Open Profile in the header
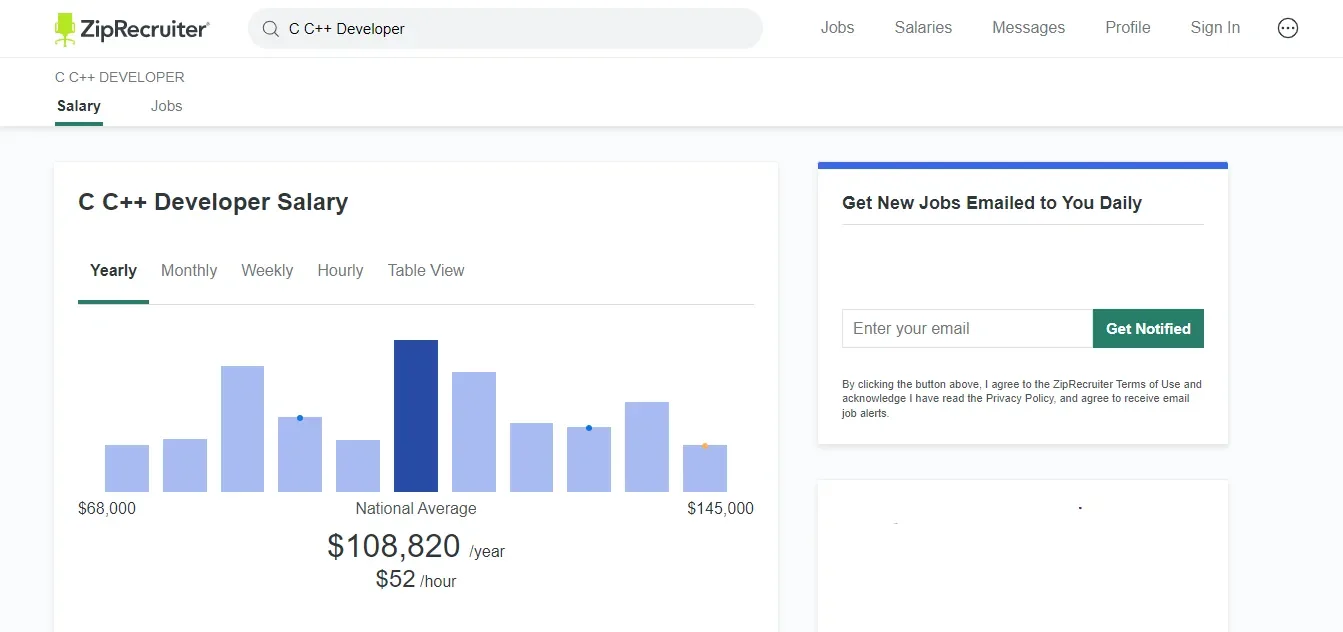Viewport: 1343px width, 632px height. 1127,28
